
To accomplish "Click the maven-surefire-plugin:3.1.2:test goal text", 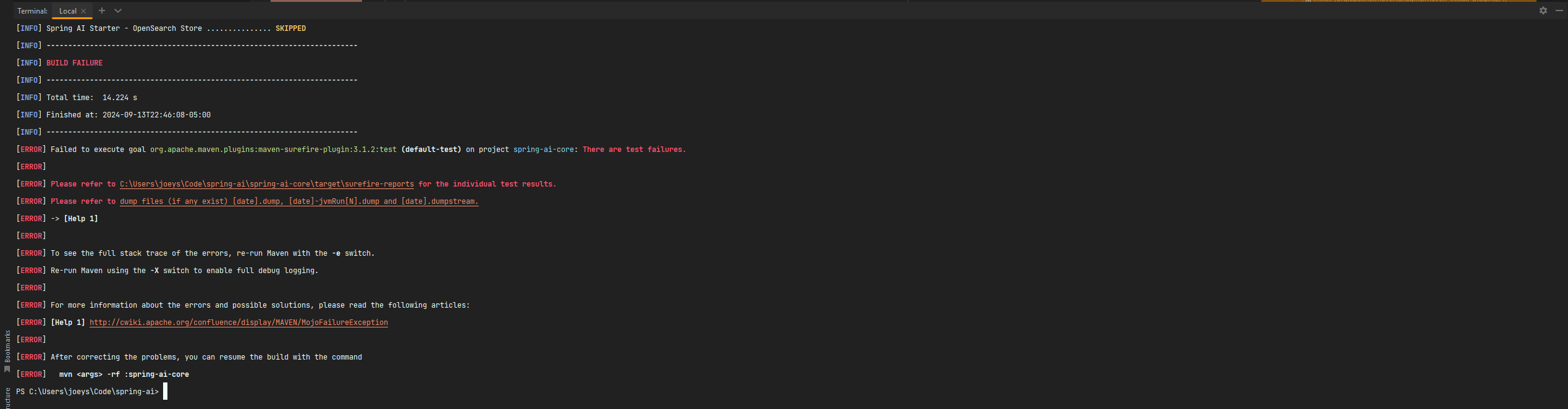I will (273, 150).
